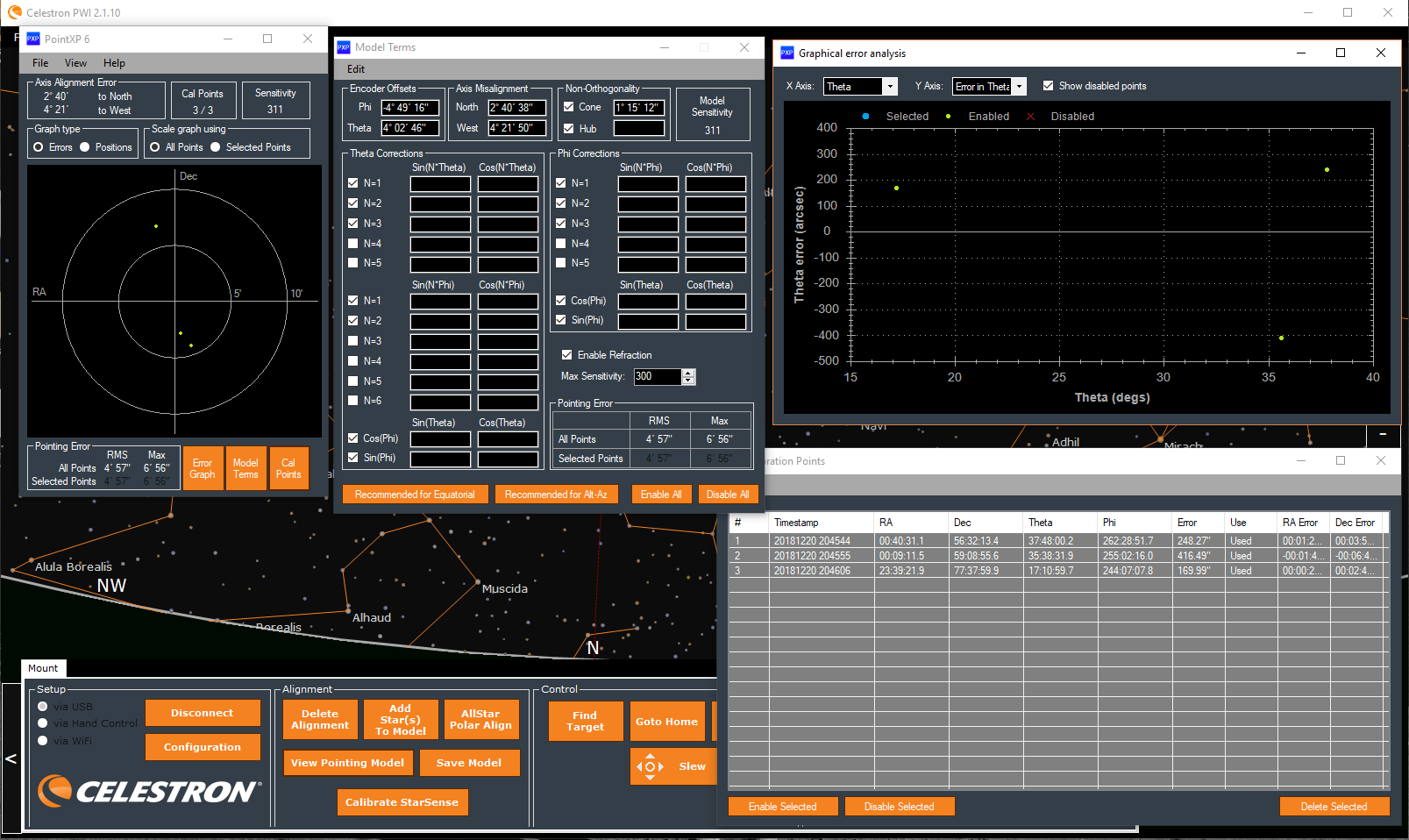This screenshot has width=1409, height=840.
Task: Close the Model Terms window
Action: click(x=744, y=47)
